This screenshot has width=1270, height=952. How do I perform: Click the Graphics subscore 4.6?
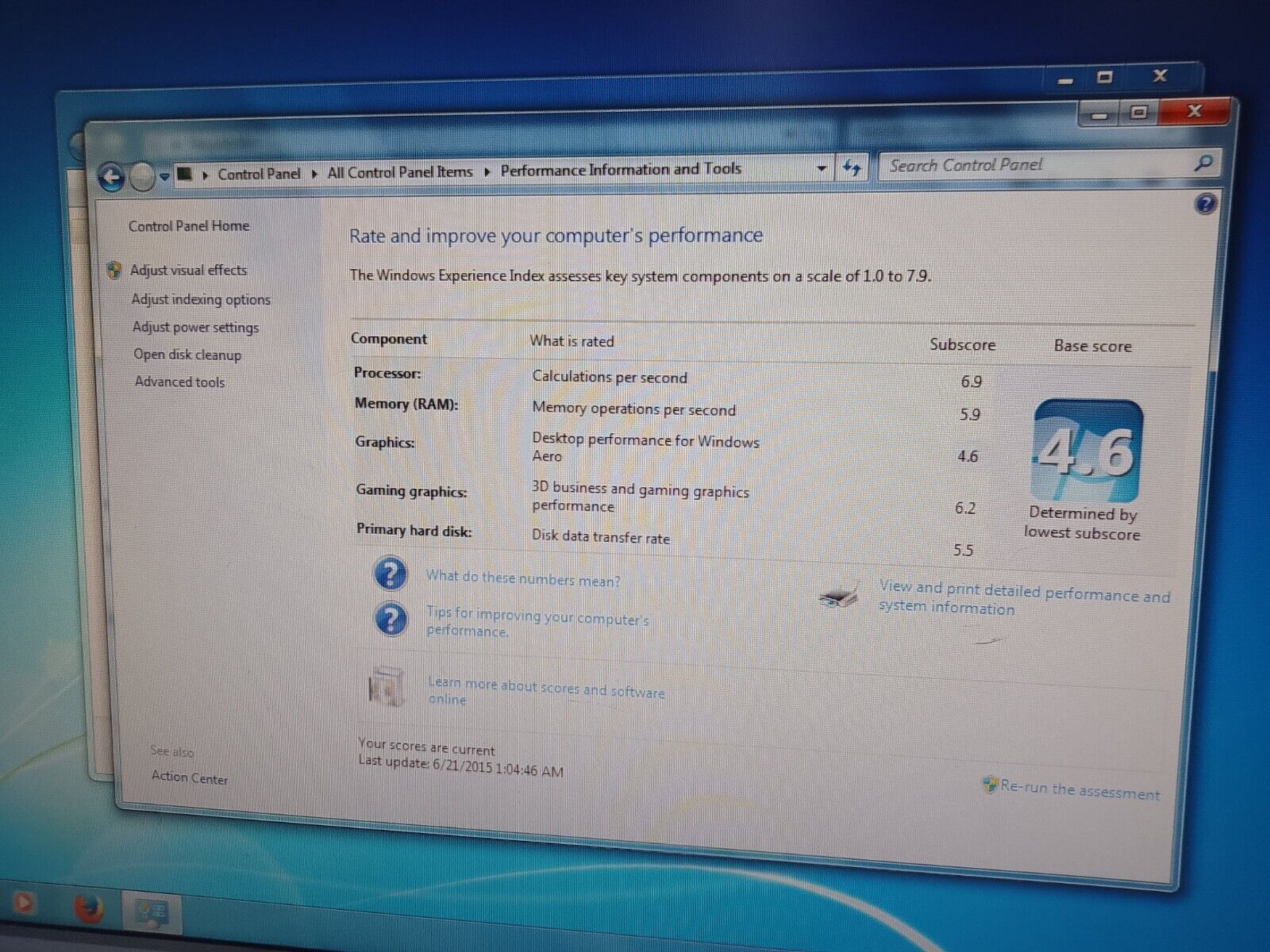968,456
